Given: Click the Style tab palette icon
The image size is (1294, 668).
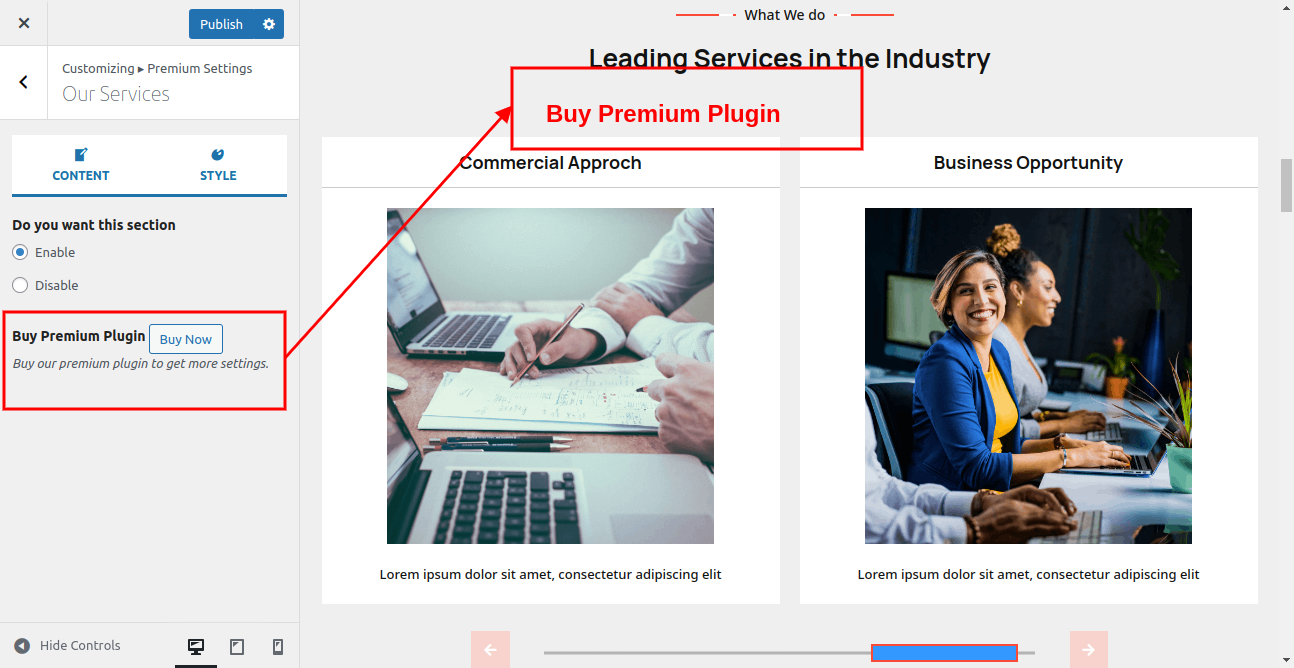Looking at the screenshot, I should 218,154.
